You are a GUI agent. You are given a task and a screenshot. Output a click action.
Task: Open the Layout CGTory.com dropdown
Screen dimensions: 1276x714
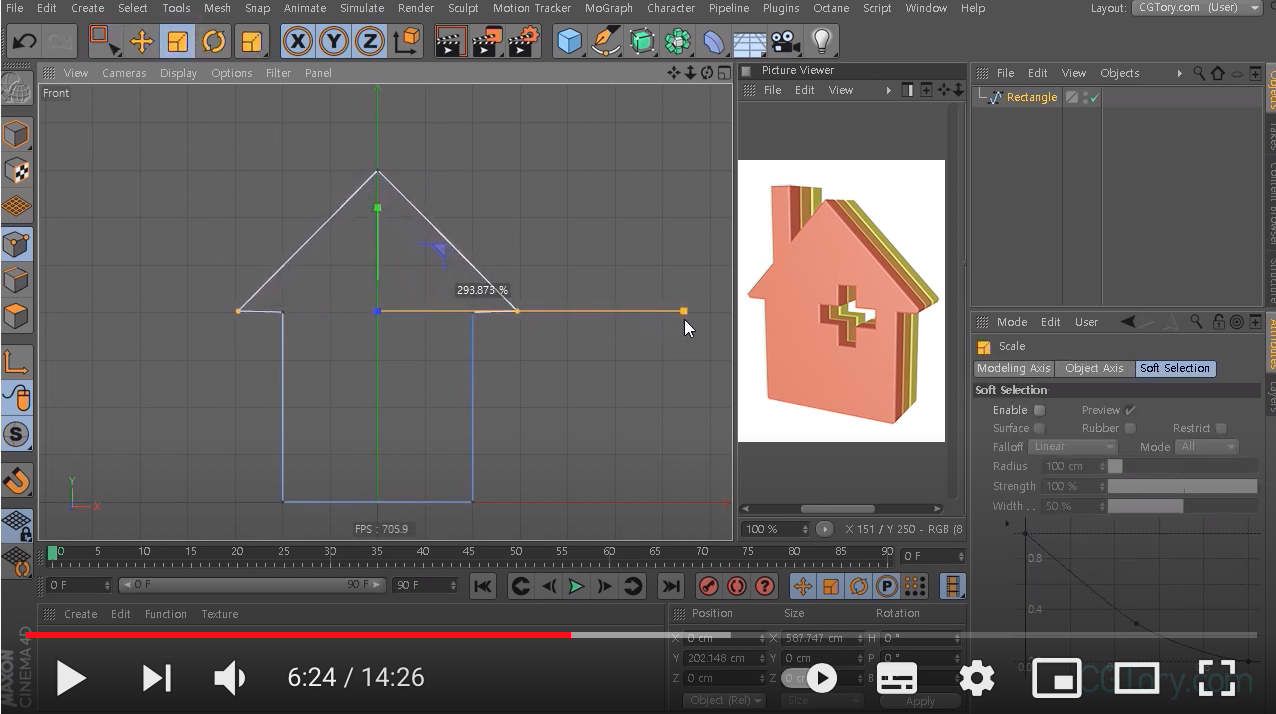click(1197, 8)
